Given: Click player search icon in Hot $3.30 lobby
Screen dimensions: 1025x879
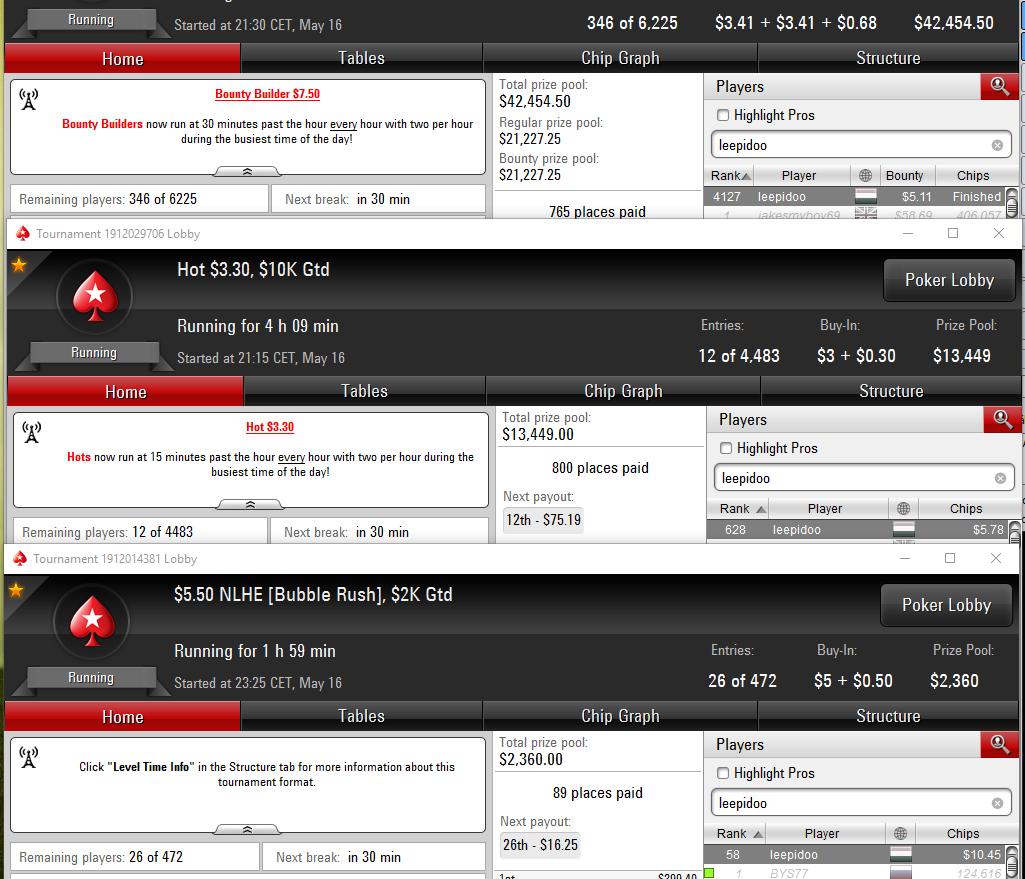Looking at the screenshot, I should [x=1002, y=419].
